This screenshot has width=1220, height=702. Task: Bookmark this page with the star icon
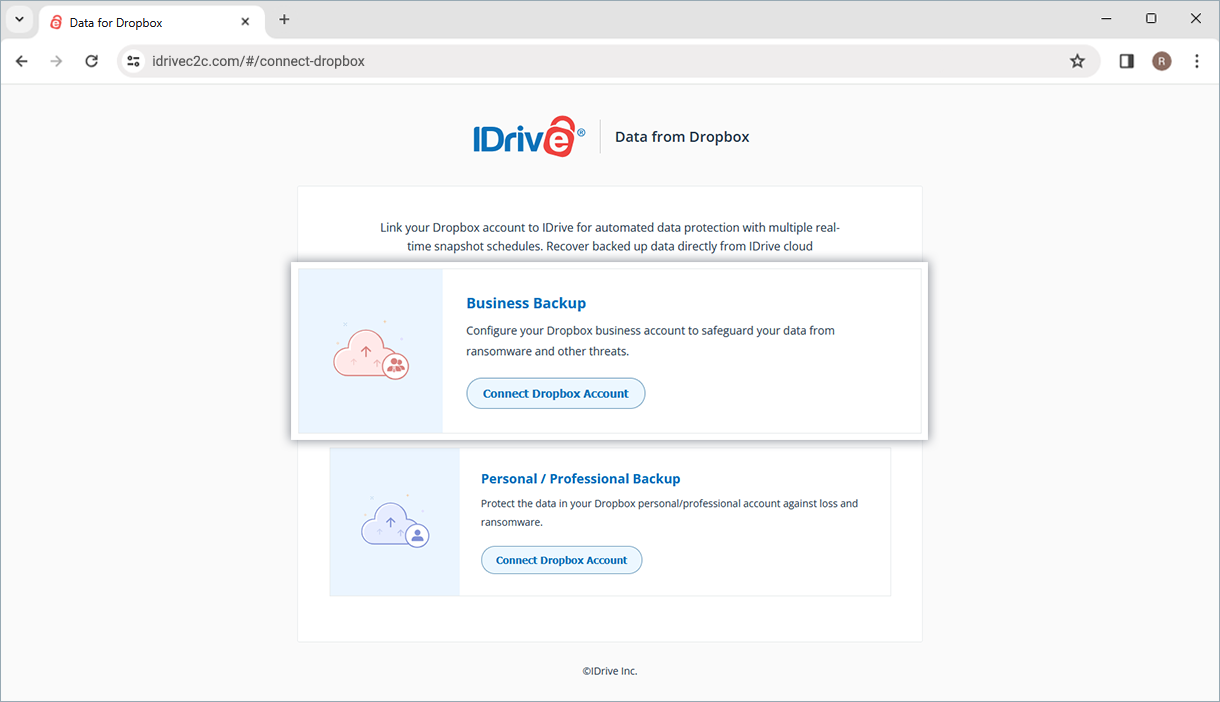click(x=1077, y=61)
